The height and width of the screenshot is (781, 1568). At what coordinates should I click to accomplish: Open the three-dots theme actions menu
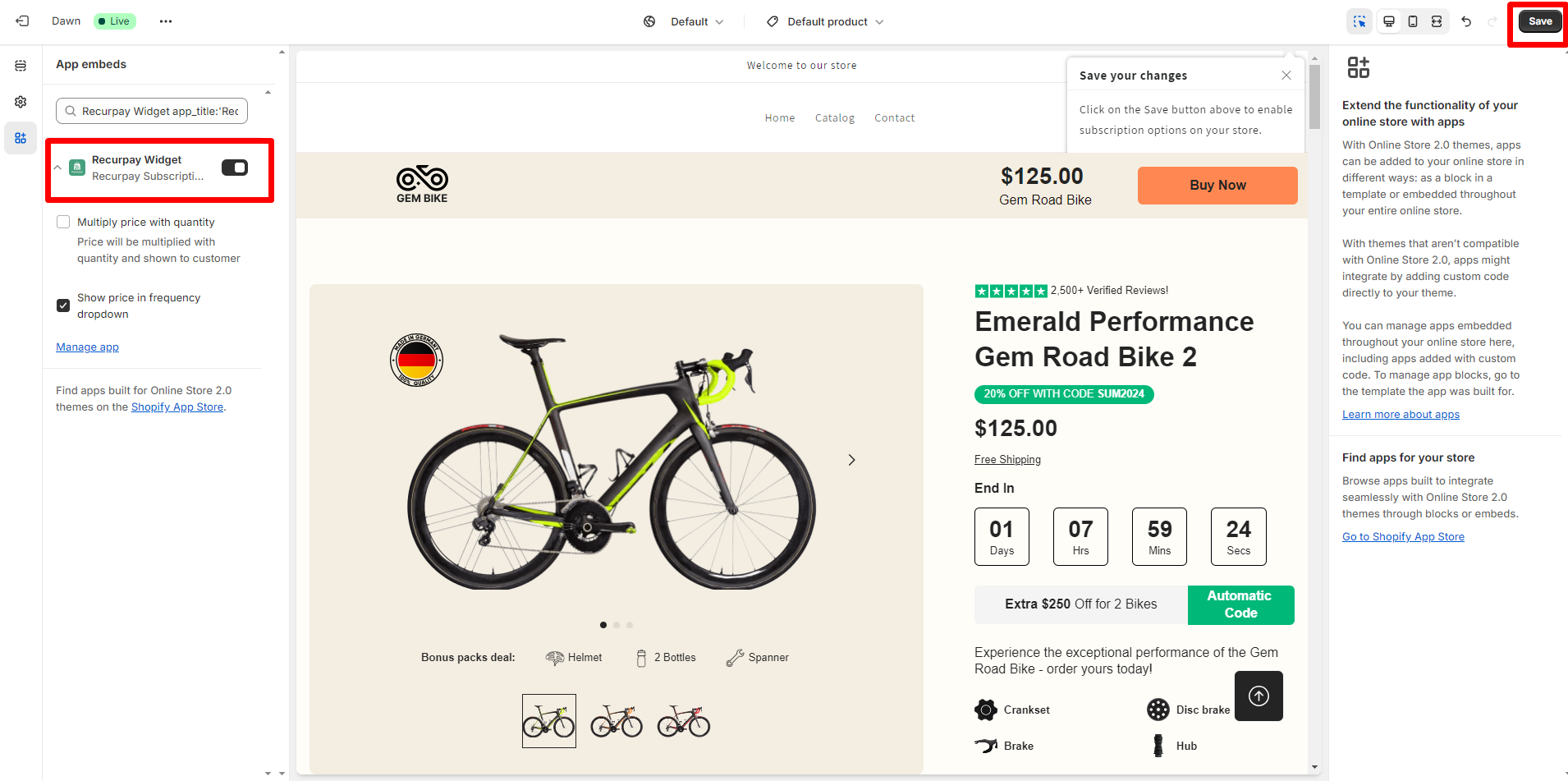[x=166, y=21]
